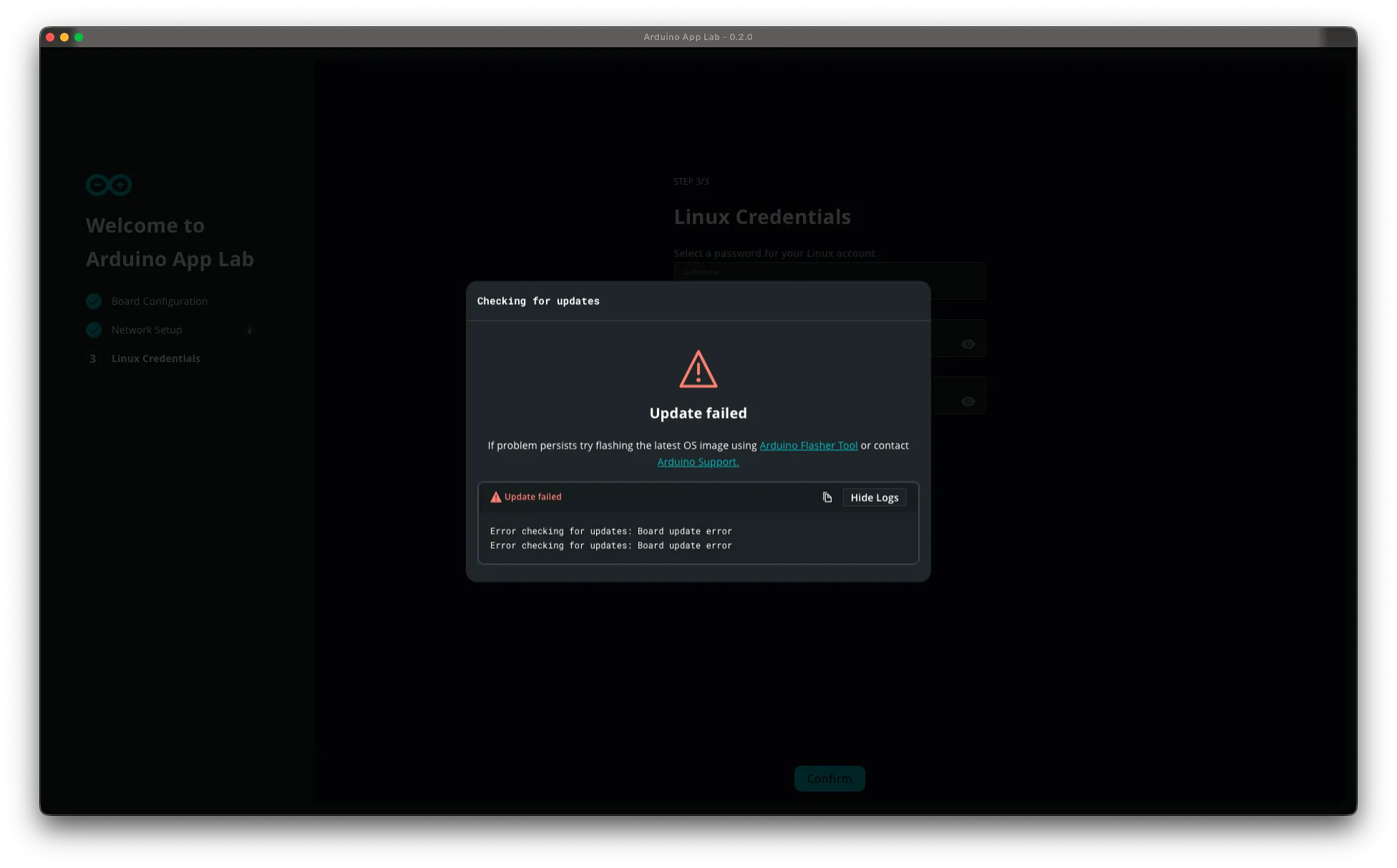Screen dimensions: 1397x868
Task: Select the Linux Credentials step
Action: 155,359
